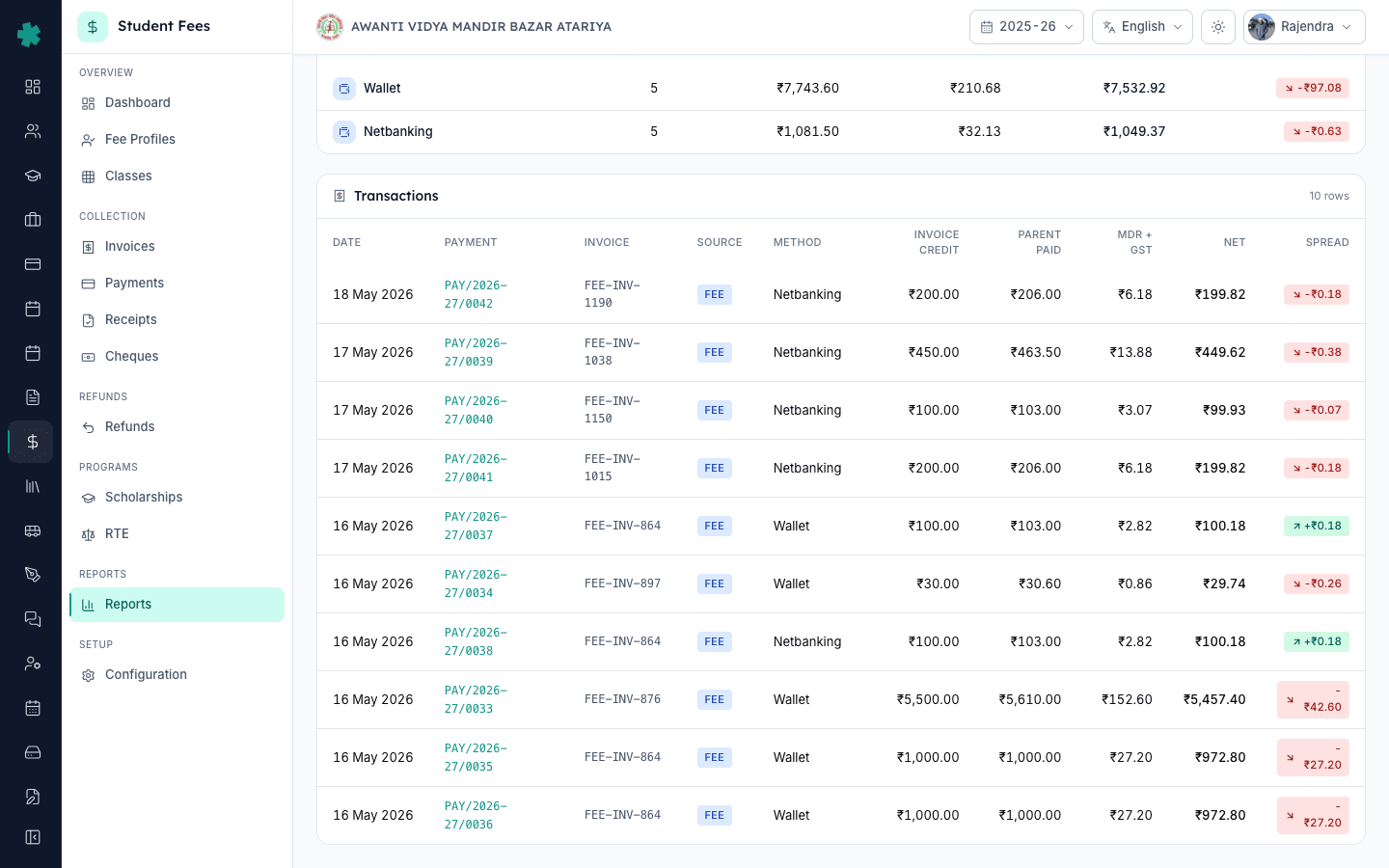Image resolution: width=1389 pixels, height=868 pixels.
Task: Click the DATE column header
Action: [346, 243]
